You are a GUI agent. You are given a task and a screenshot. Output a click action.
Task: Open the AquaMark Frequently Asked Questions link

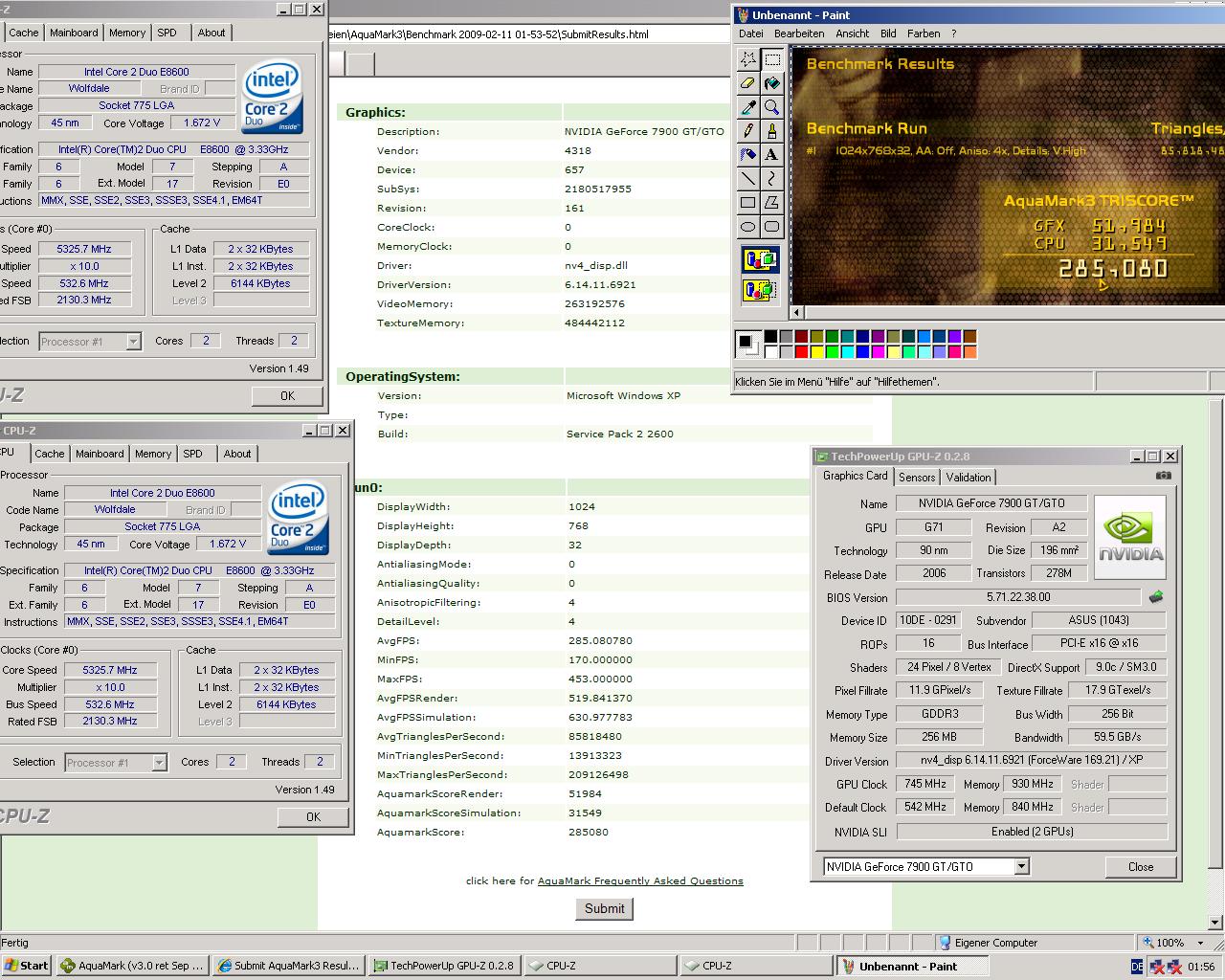(640, 880)
